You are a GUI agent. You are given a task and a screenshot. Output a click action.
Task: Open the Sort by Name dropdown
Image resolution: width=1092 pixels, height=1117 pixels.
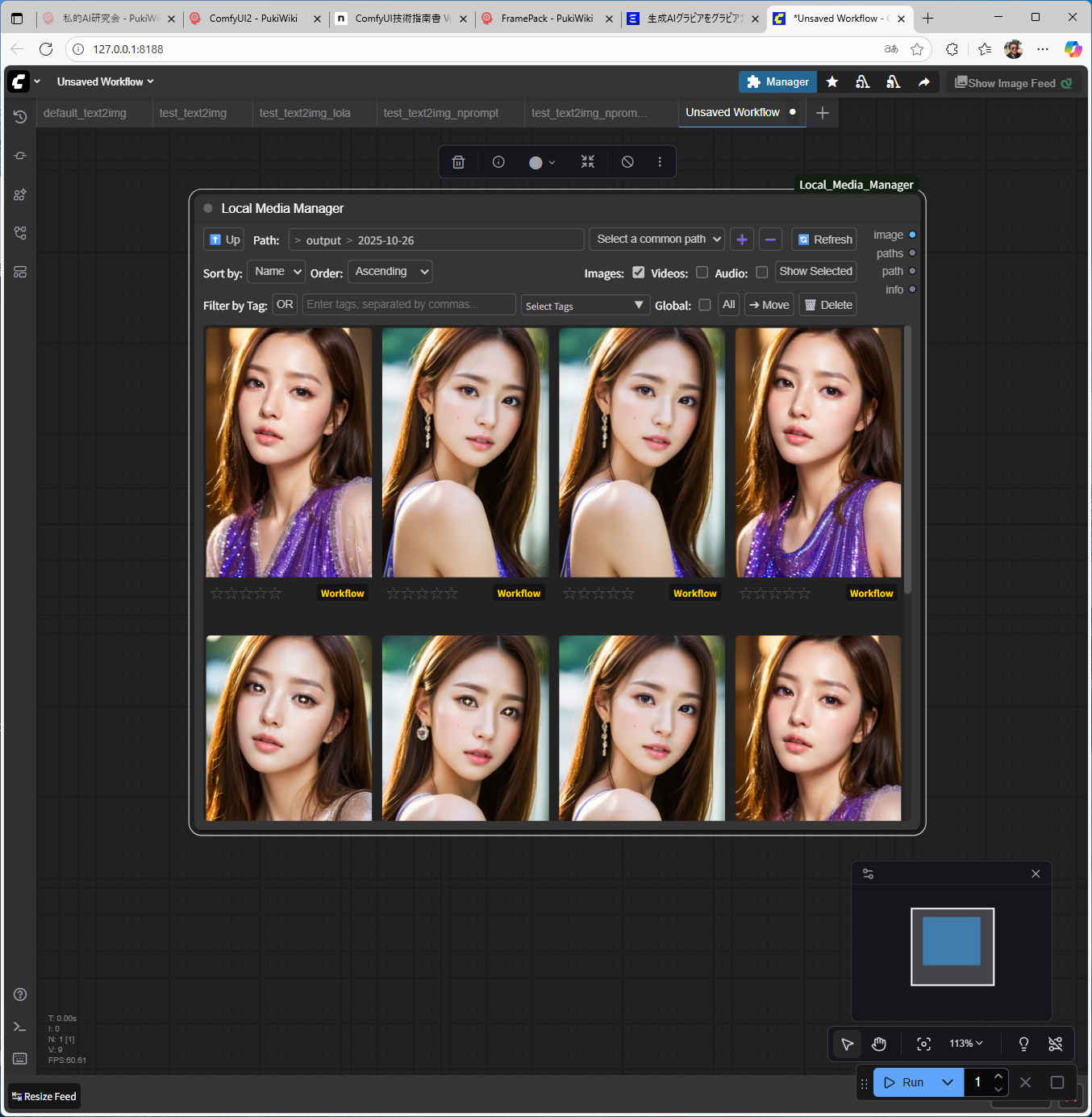(276, 272)
